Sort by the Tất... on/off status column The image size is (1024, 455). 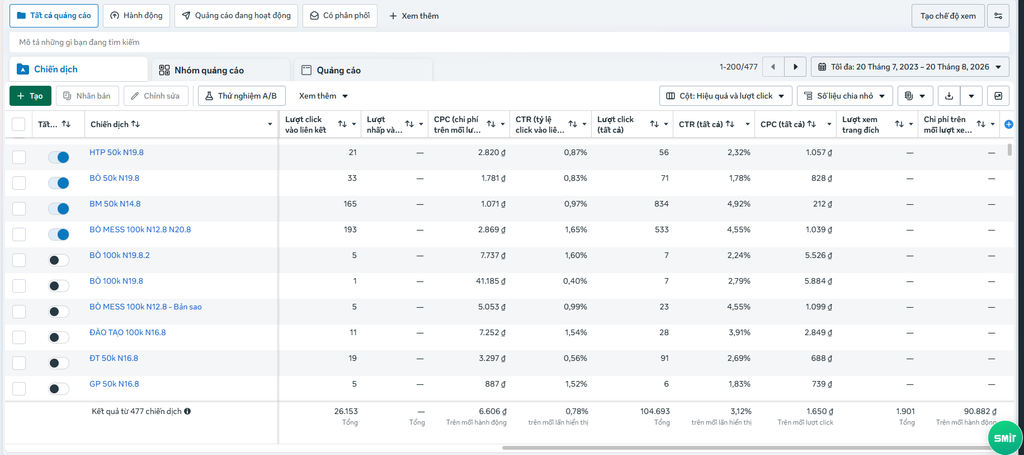click(x=66, y=124)
